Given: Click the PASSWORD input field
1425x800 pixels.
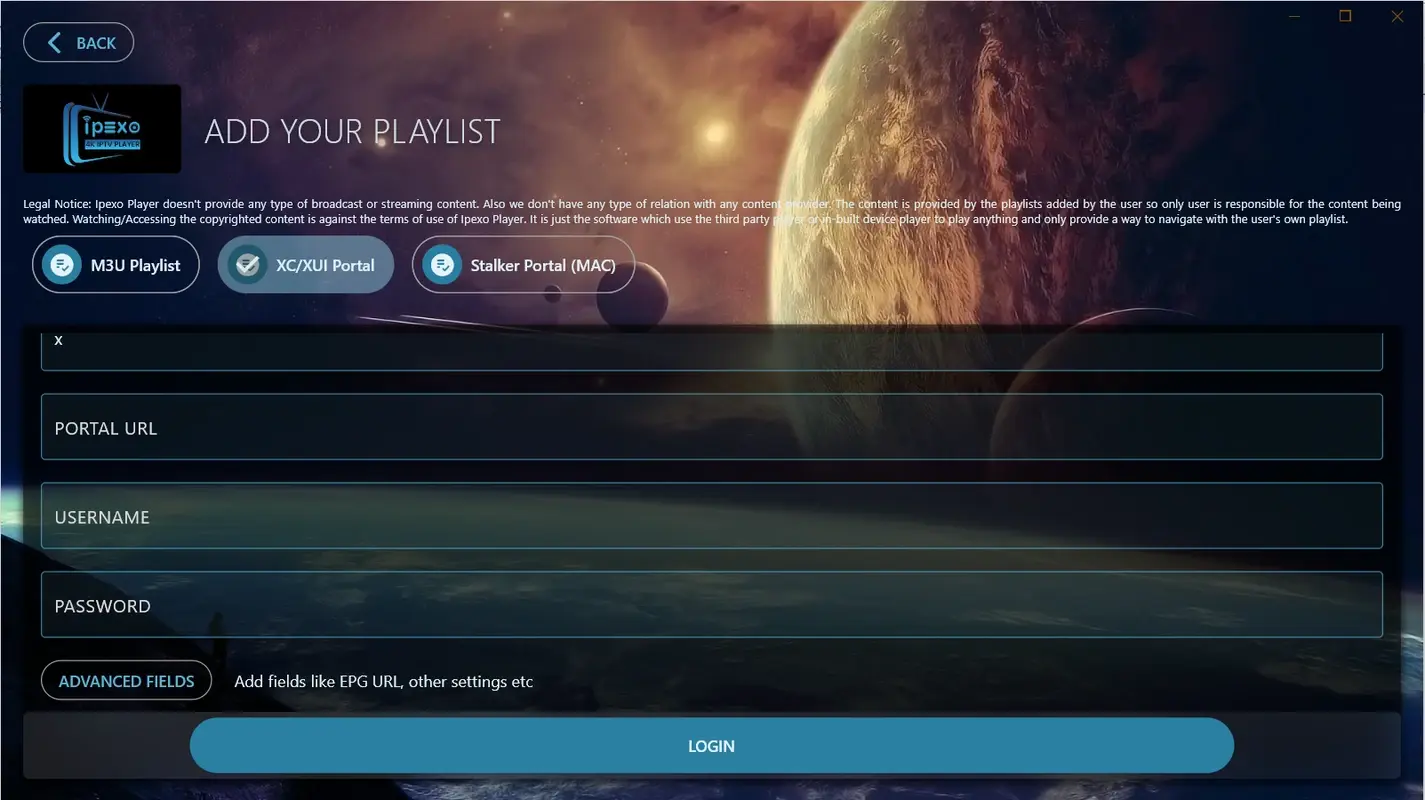Looking at the screenshot, I should click(711, 604).
